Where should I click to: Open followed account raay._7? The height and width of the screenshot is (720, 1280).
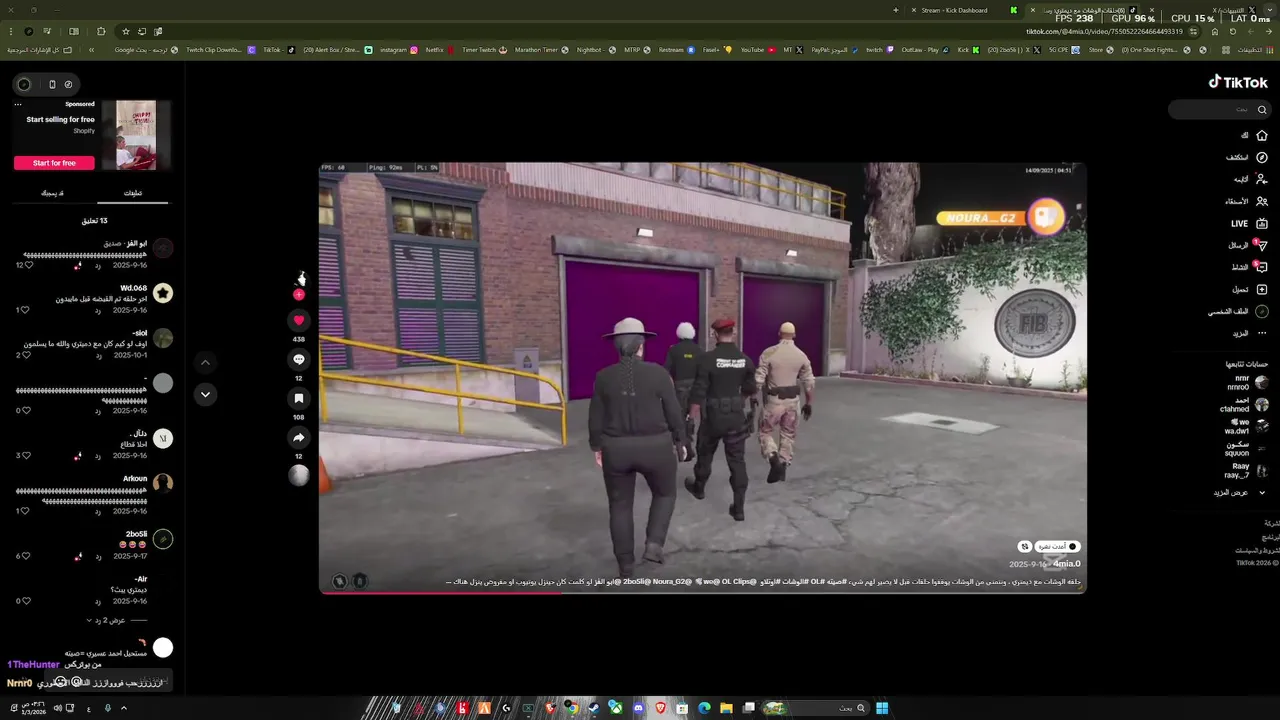1247,470
